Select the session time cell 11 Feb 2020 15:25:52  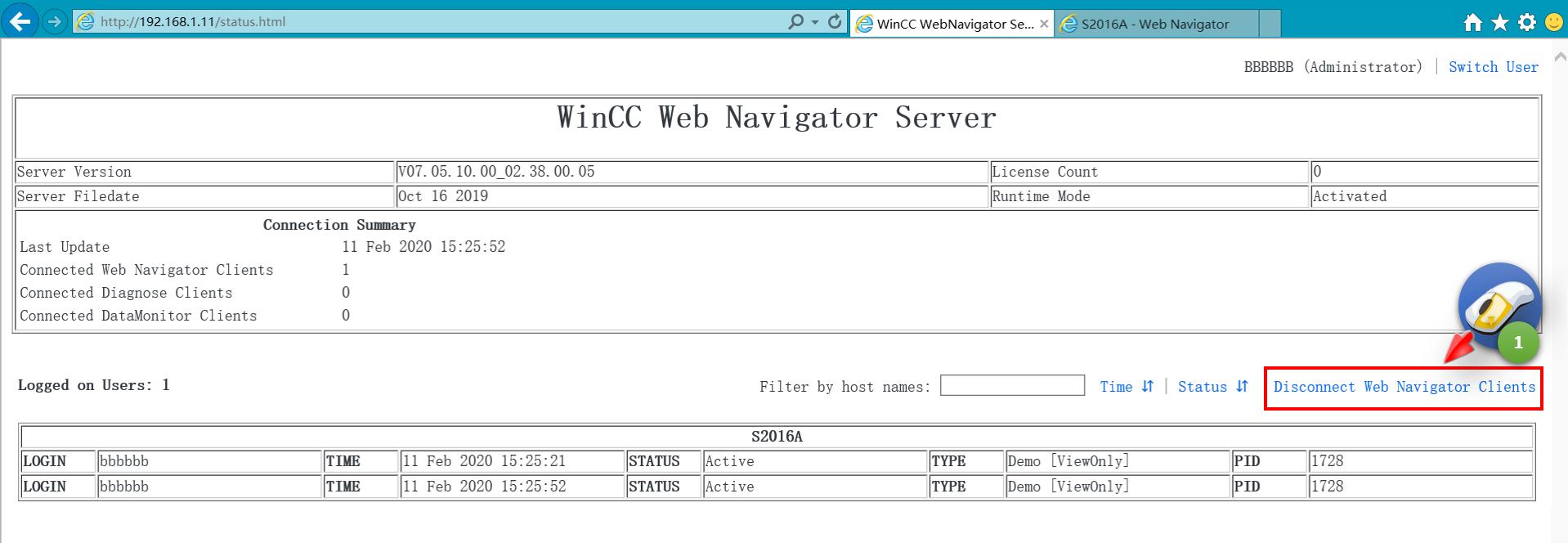pos(512,487)
